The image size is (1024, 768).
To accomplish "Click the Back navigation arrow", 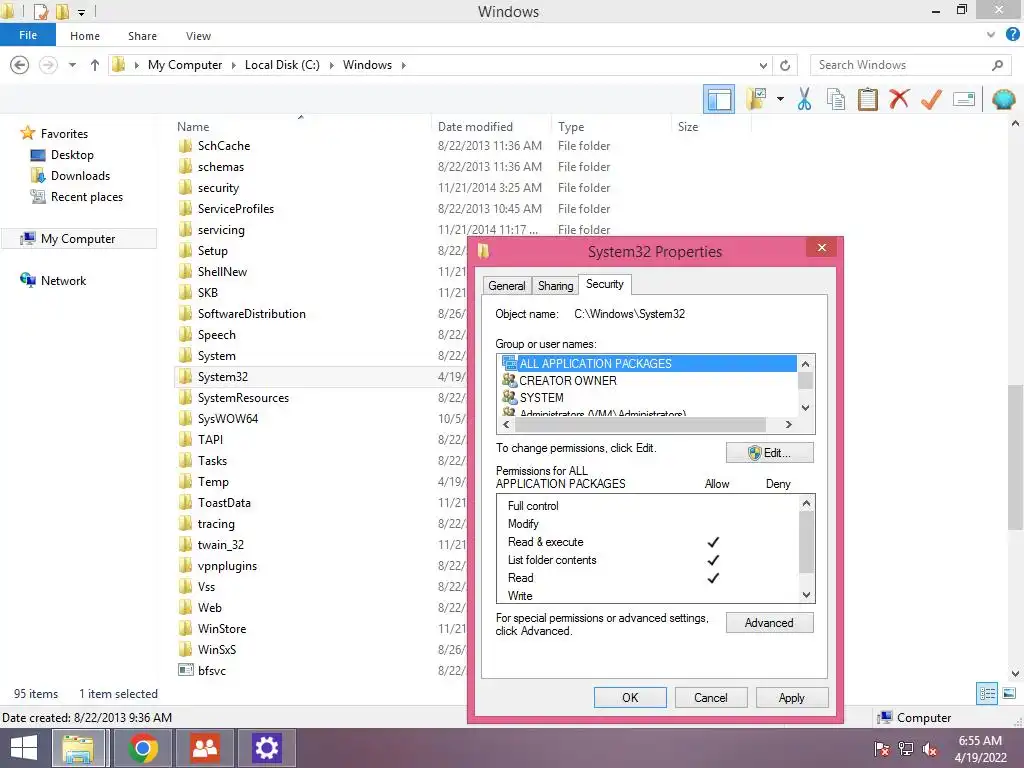I will (20, 65).
